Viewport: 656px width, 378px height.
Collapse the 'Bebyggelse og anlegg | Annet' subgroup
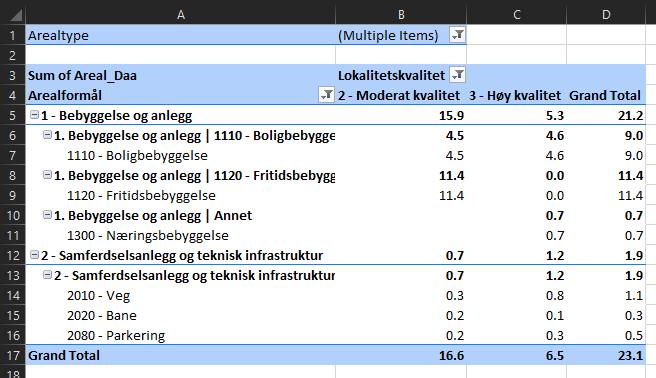(48, 215)
